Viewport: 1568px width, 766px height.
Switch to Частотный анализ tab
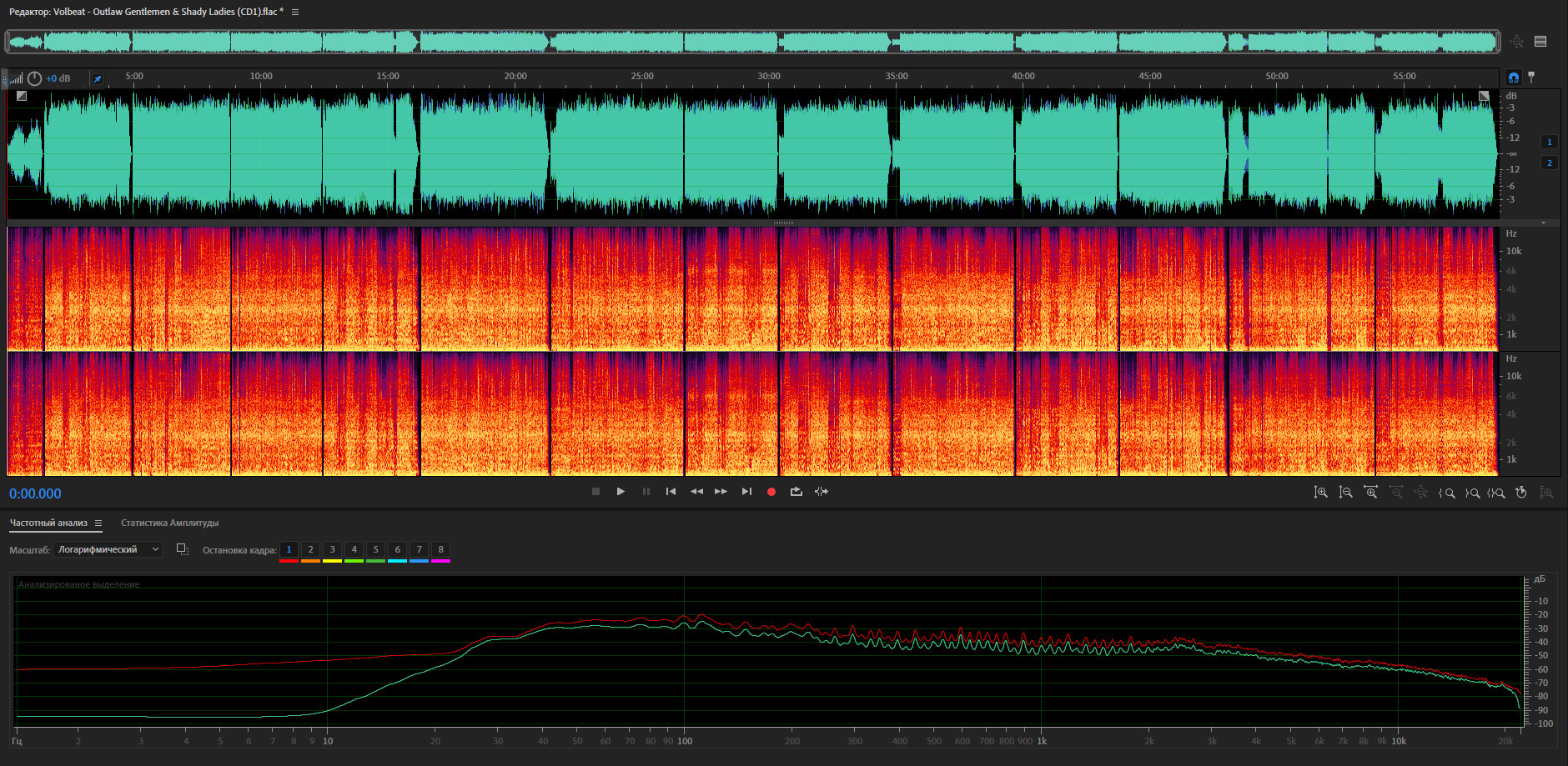pos(48,523)
